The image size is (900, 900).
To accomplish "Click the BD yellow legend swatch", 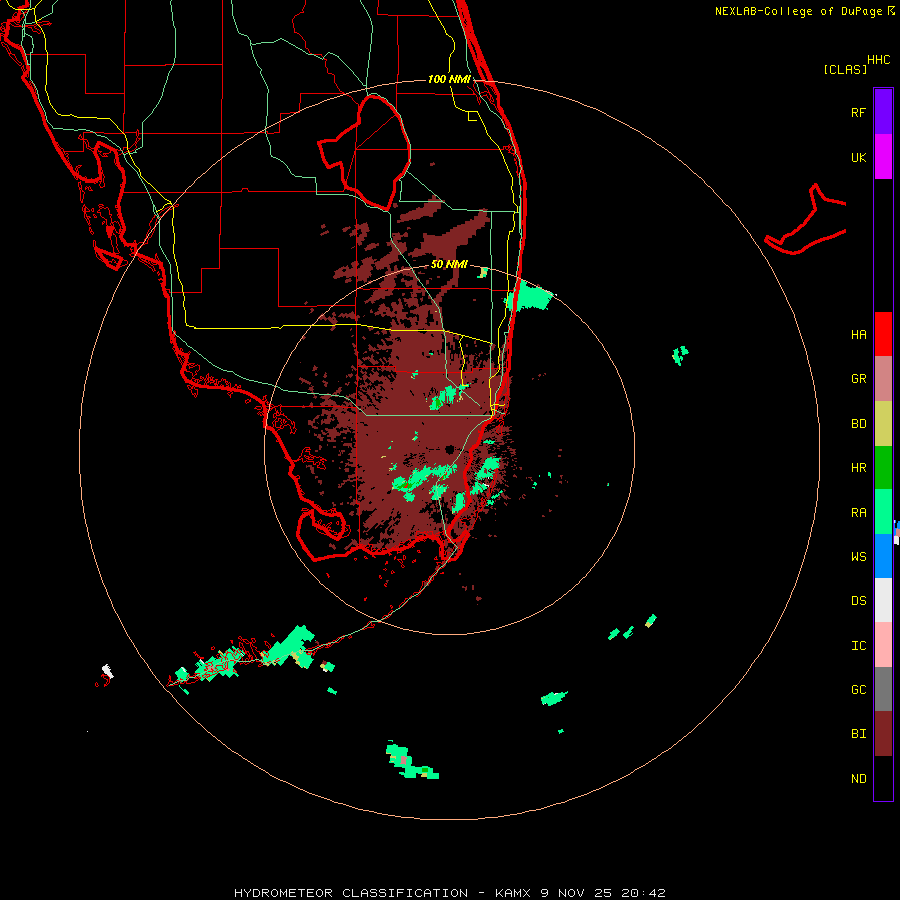I will 883,424.
